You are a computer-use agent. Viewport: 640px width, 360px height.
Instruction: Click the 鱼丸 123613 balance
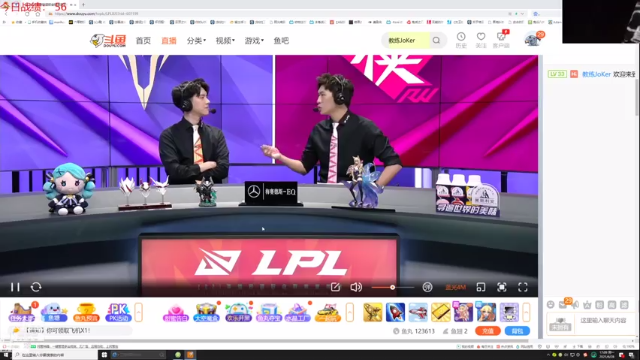[x=414, y=331]
